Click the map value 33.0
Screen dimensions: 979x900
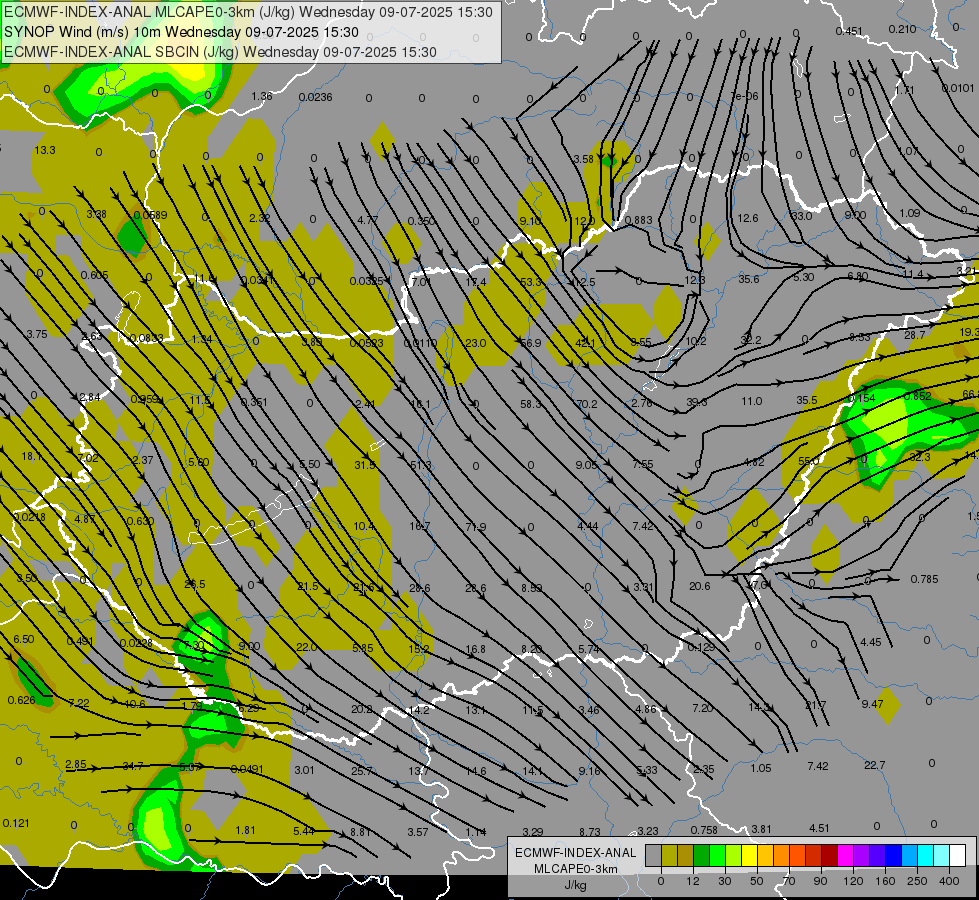pyautogui.click(x=802, y=216)
